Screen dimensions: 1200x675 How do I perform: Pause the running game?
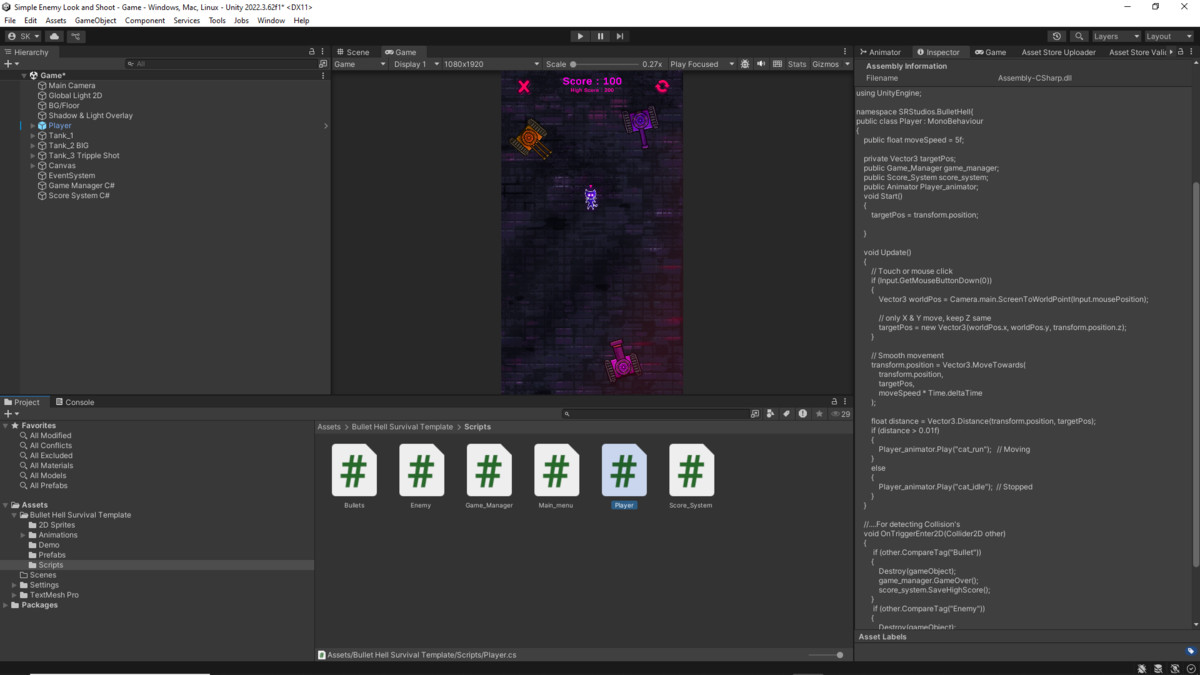[x=600, y=36]
